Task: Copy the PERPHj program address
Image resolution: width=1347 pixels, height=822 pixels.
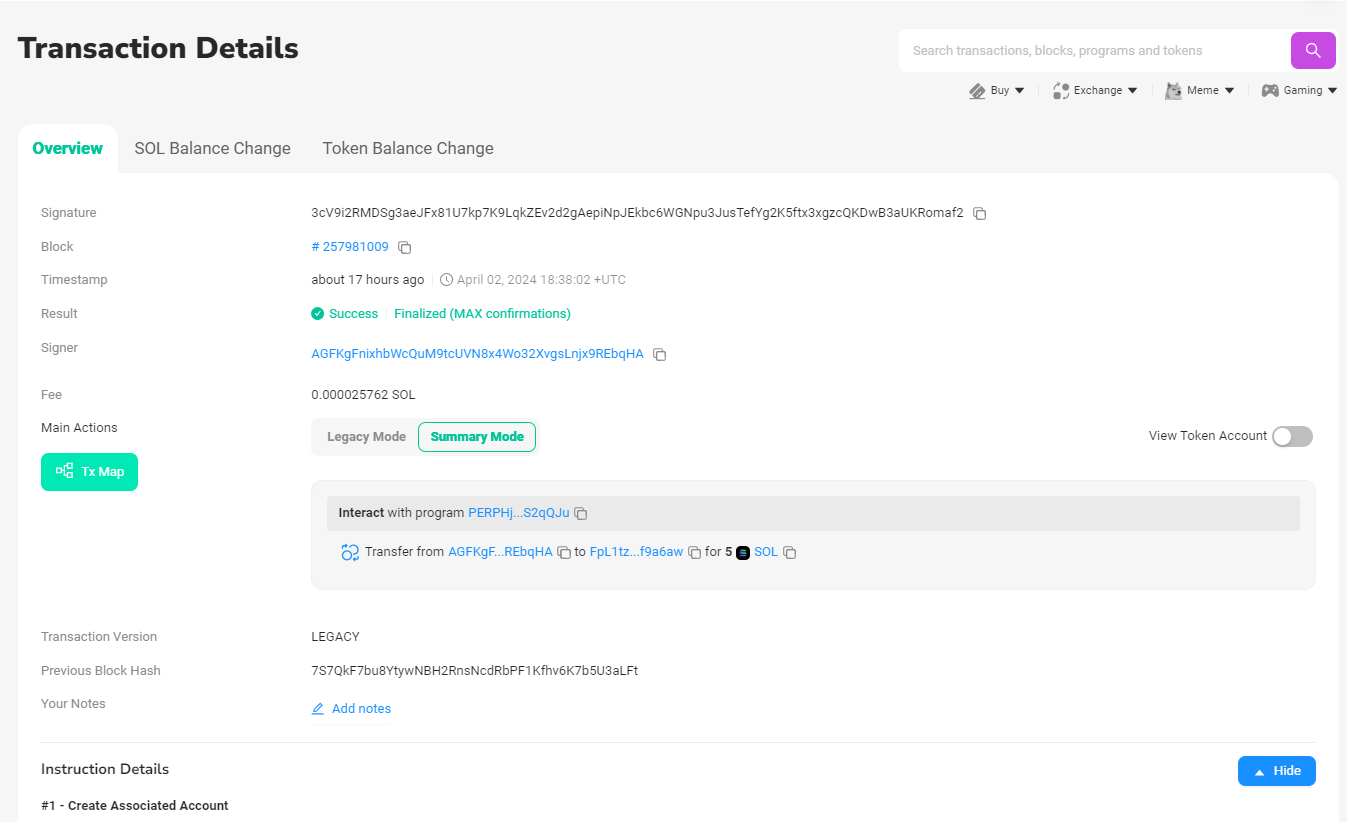Action: 581,513
